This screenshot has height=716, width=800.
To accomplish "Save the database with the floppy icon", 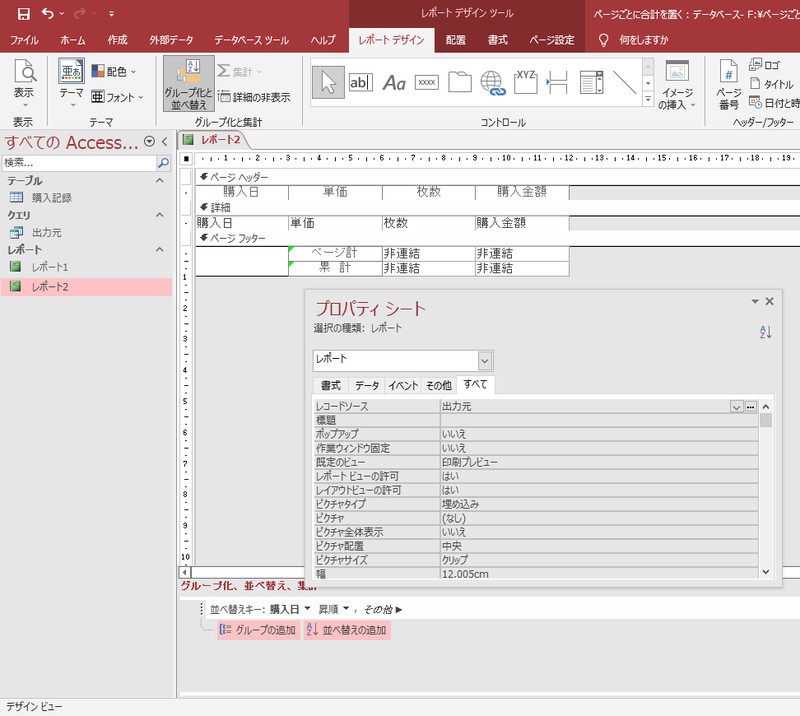I will (x=23, y=14).
